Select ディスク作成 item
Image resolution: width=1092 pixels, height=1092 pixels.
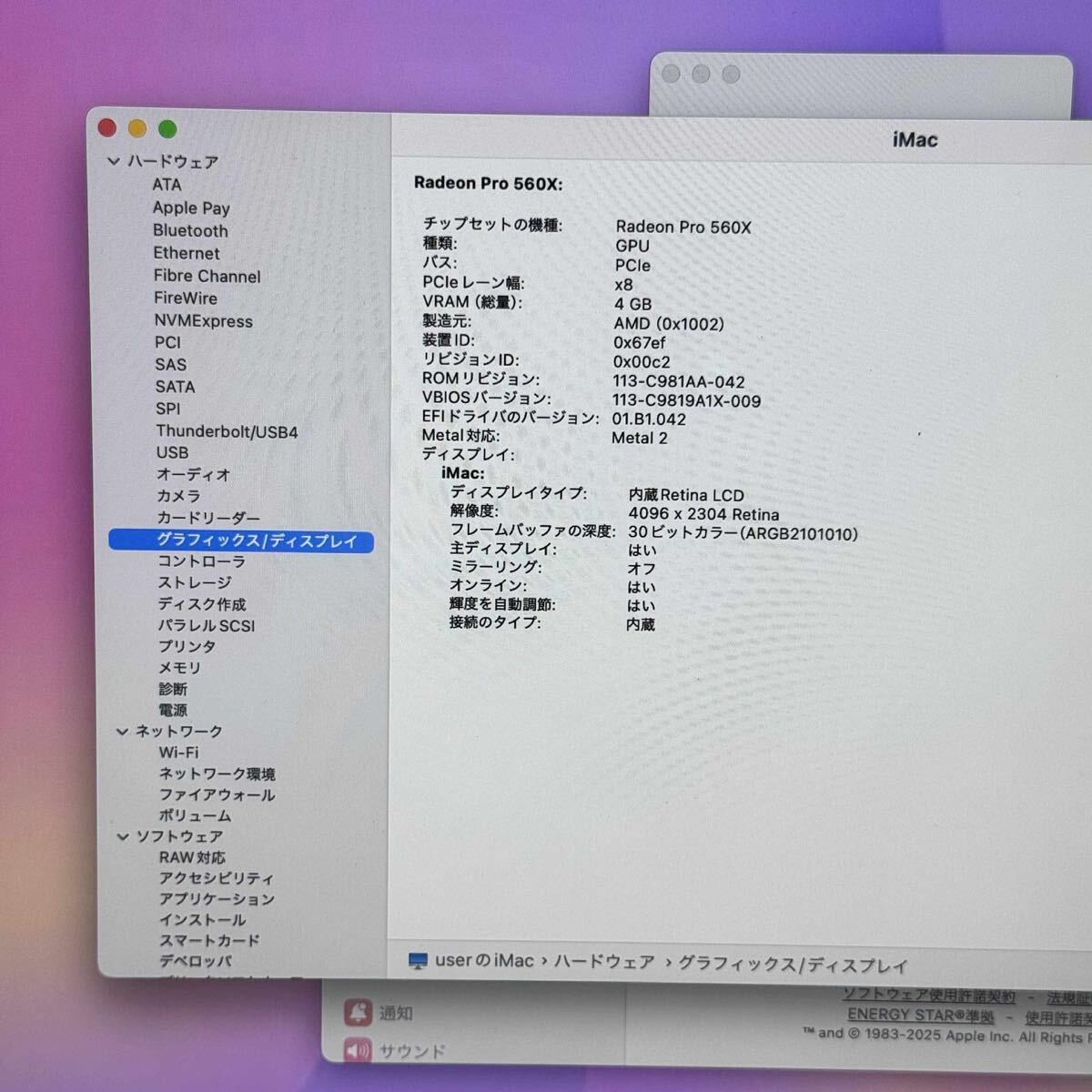click(201, 604)
